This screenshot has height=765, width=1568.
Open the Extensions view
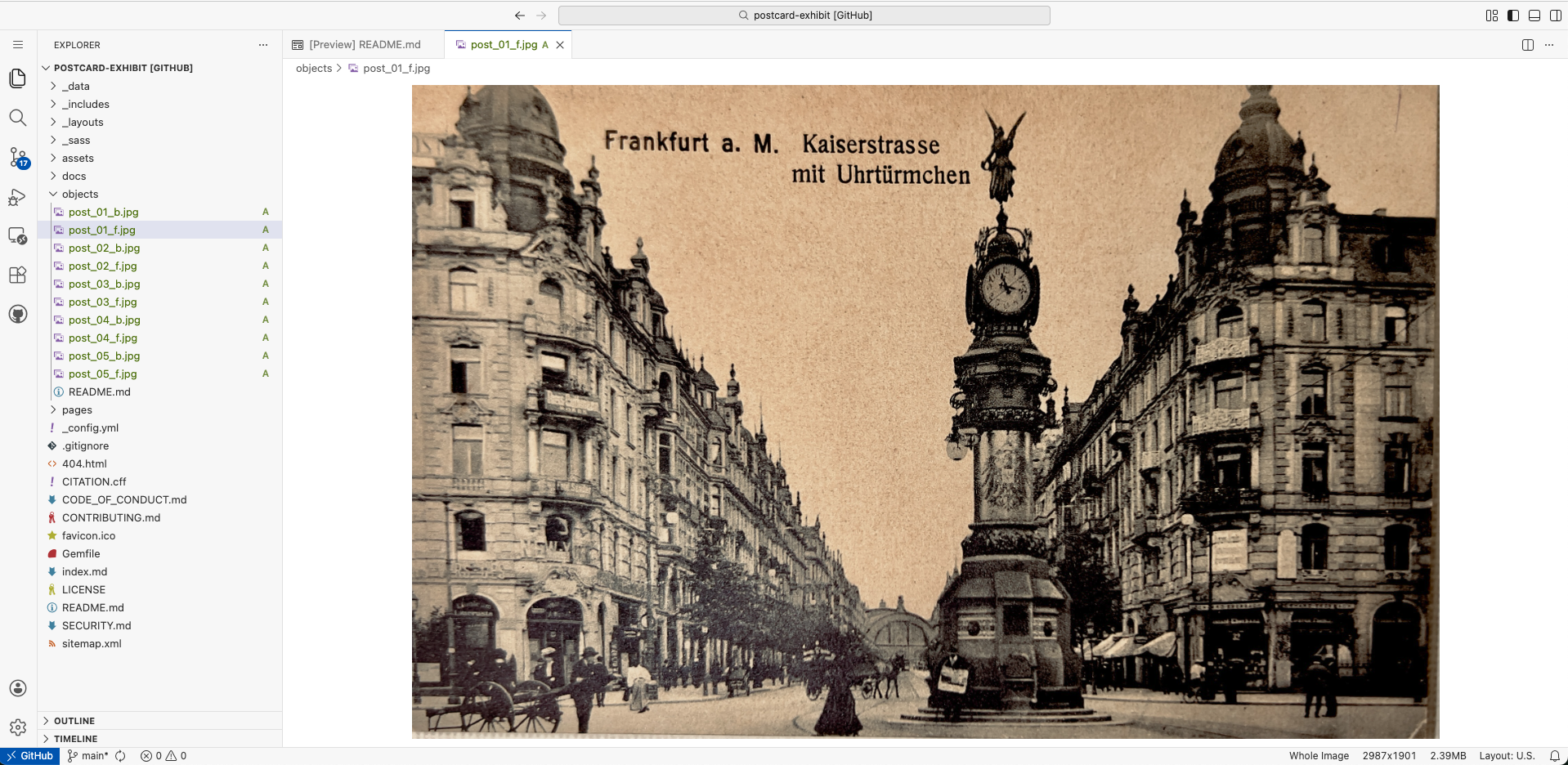click(18, 275)
